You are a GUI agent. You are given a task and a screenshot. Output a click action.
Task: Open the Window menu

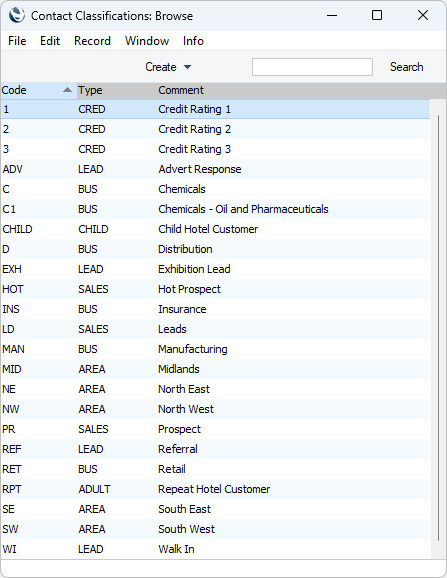point(147,41)
